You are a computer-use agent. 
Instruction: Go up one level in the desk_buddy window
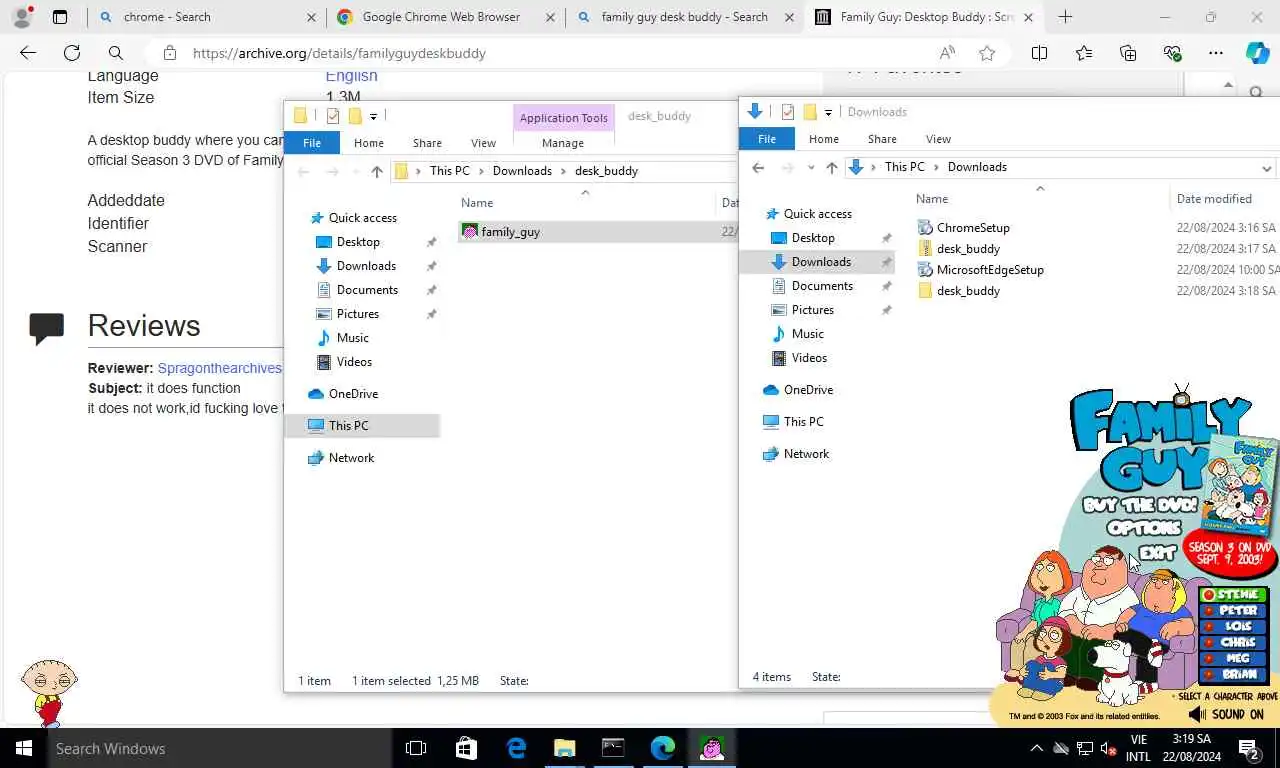coord(377,171)
